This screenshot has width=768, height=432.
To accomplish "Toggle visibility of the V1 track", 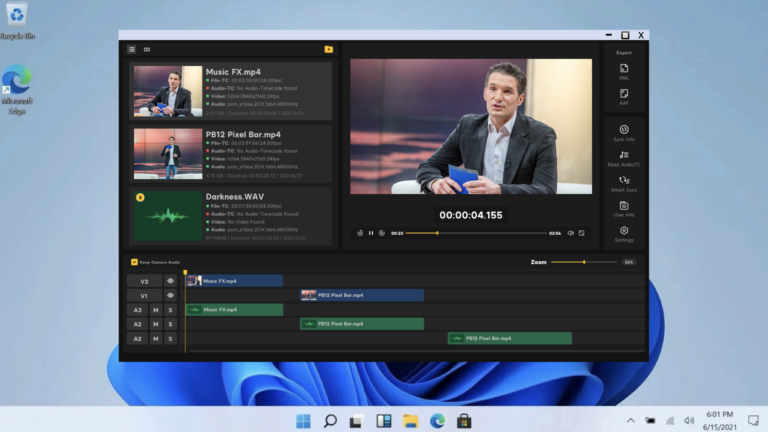I will (170, 296).
